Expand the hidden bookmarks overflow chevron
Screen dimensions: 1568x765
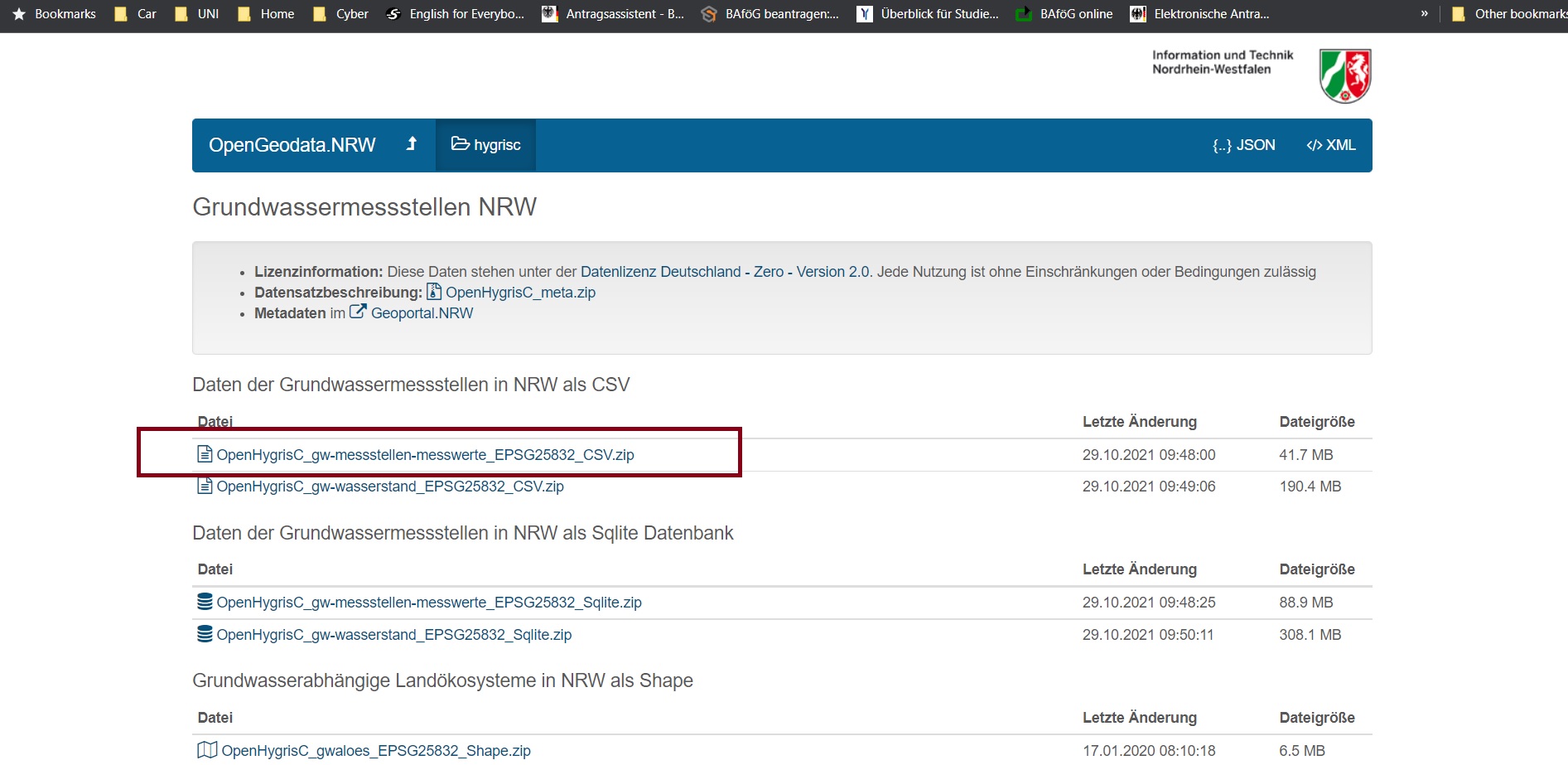point(1424,14)
